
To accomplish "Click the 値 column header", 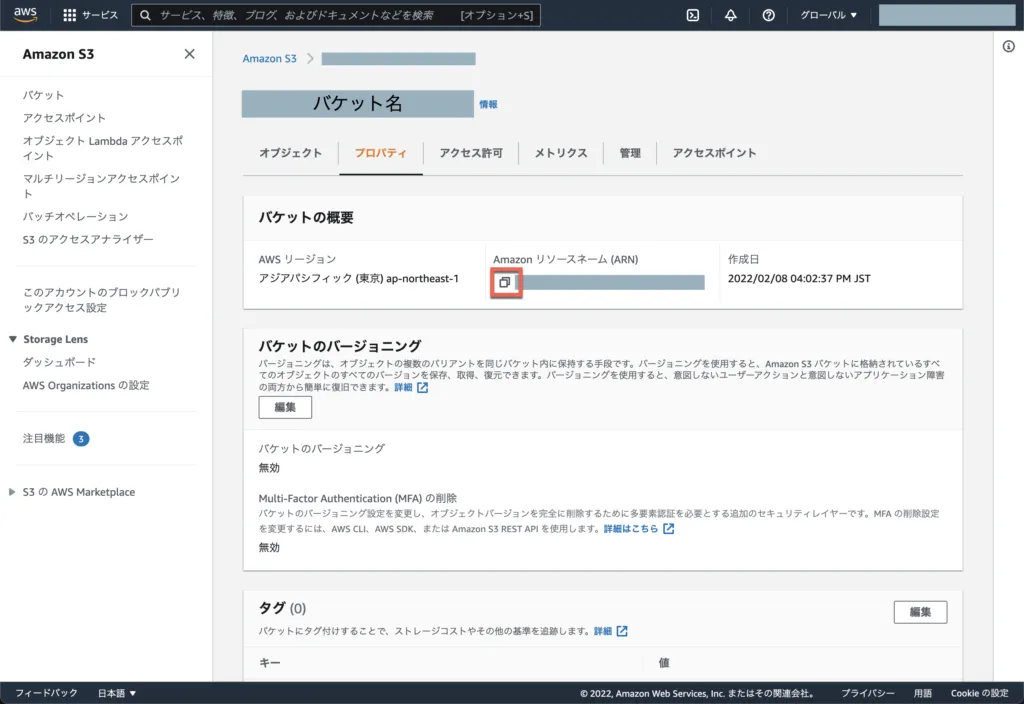I will coord(664,662).
